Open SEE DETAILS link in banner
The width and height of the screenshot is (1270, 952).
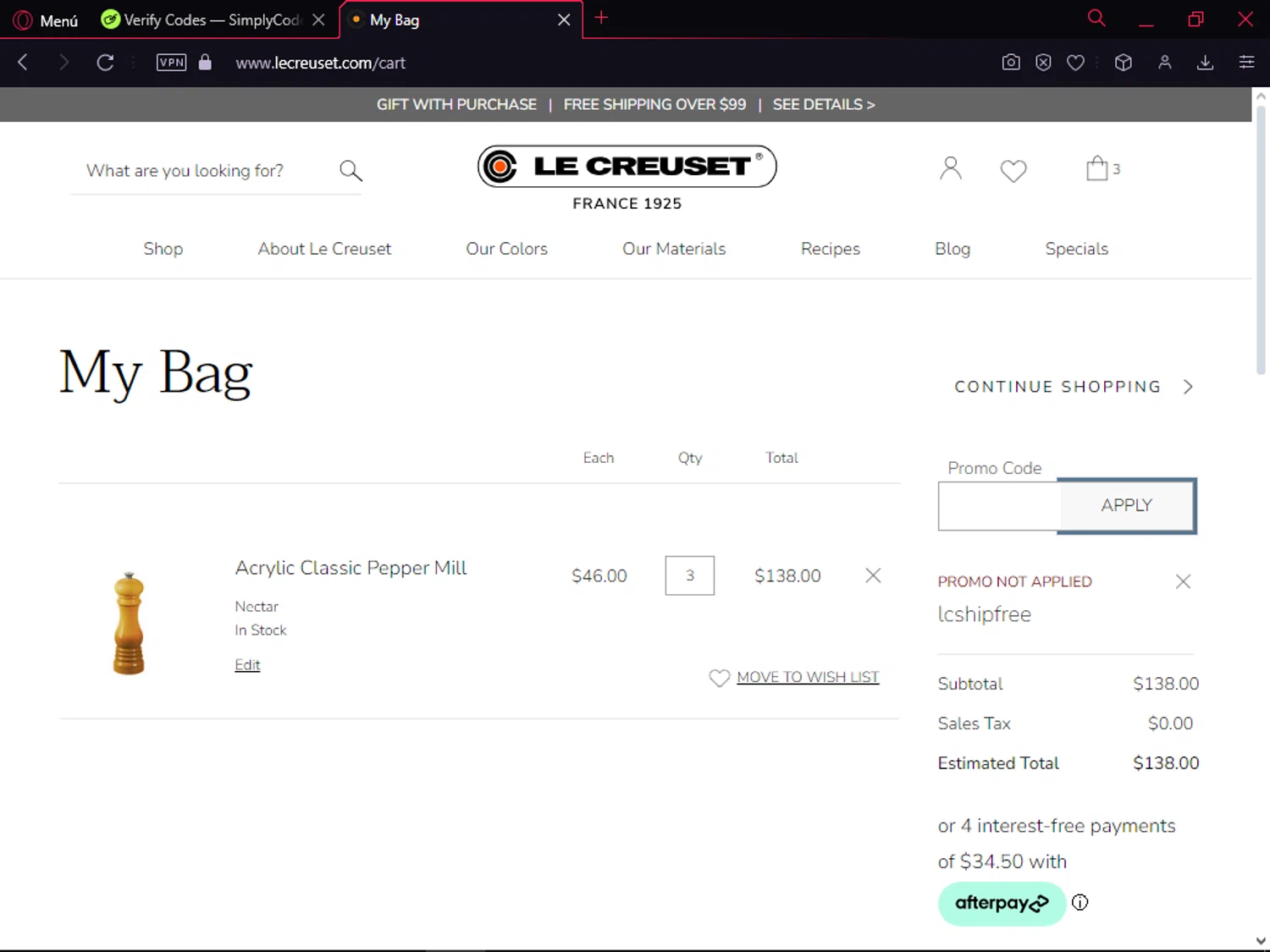[824, 104]
